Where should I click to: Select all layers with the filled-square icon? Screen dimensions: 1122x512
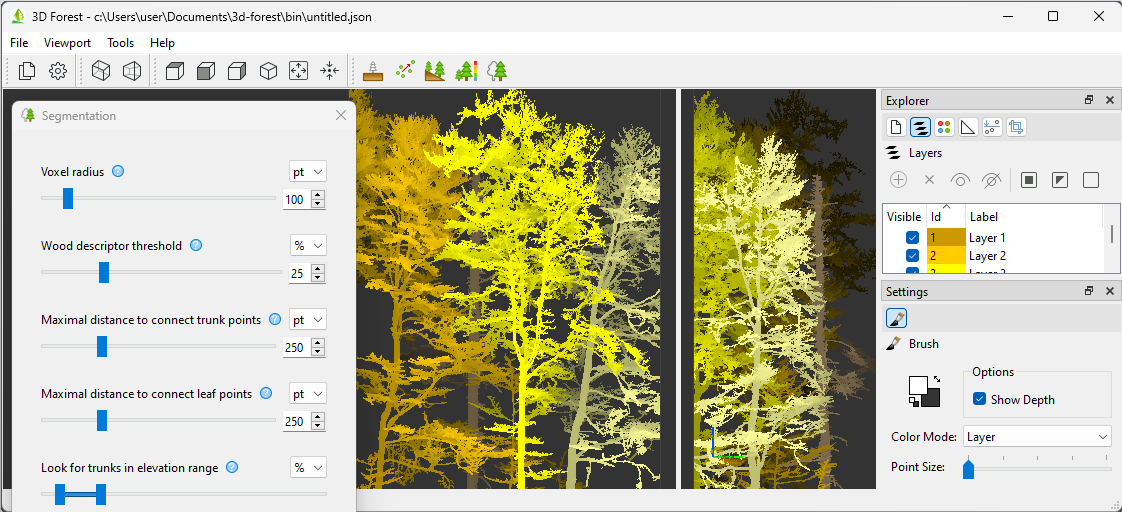coord(1029,180)
